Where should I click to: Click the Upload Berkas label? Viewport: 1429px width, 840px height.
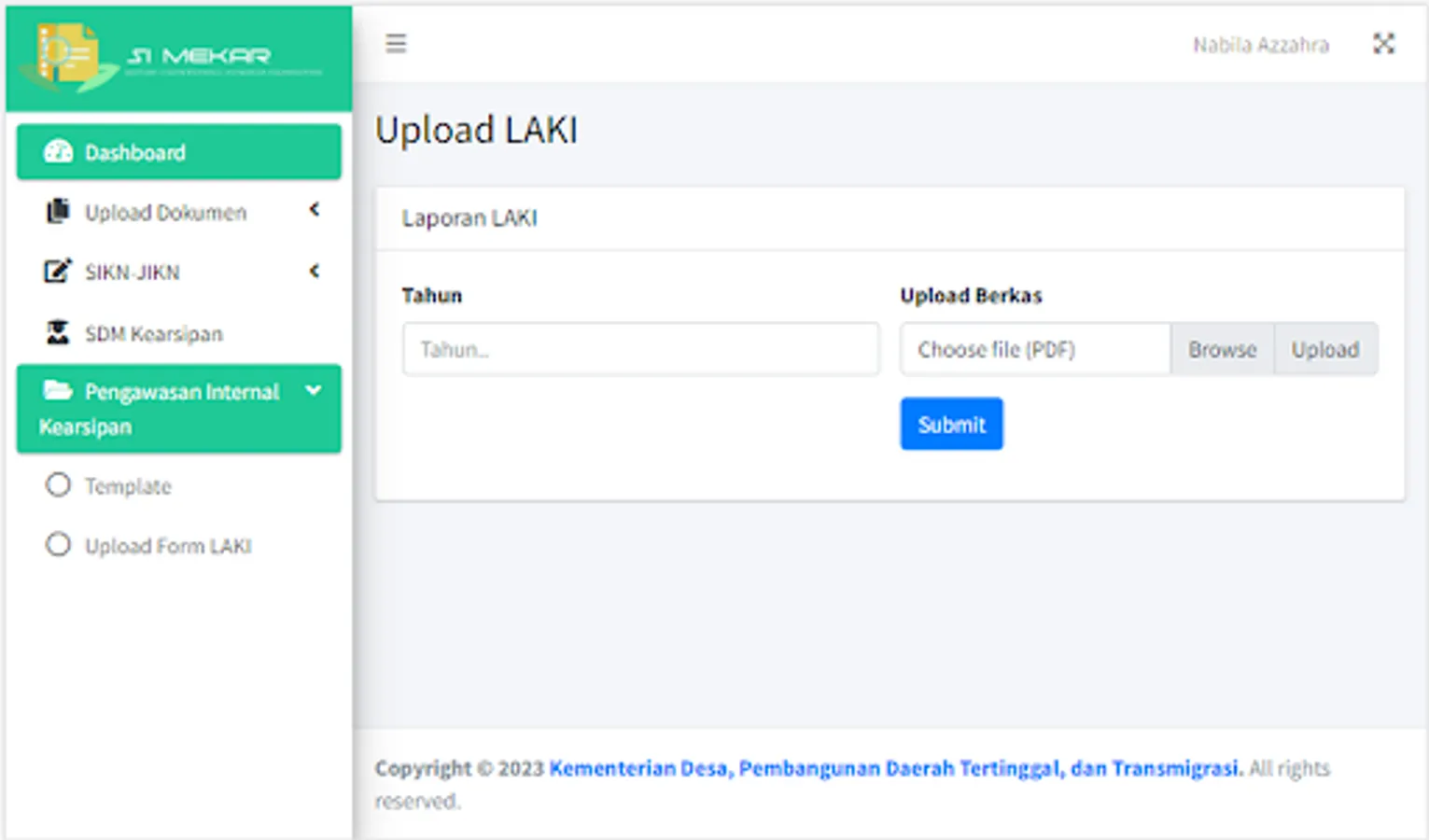coord(971,296)
